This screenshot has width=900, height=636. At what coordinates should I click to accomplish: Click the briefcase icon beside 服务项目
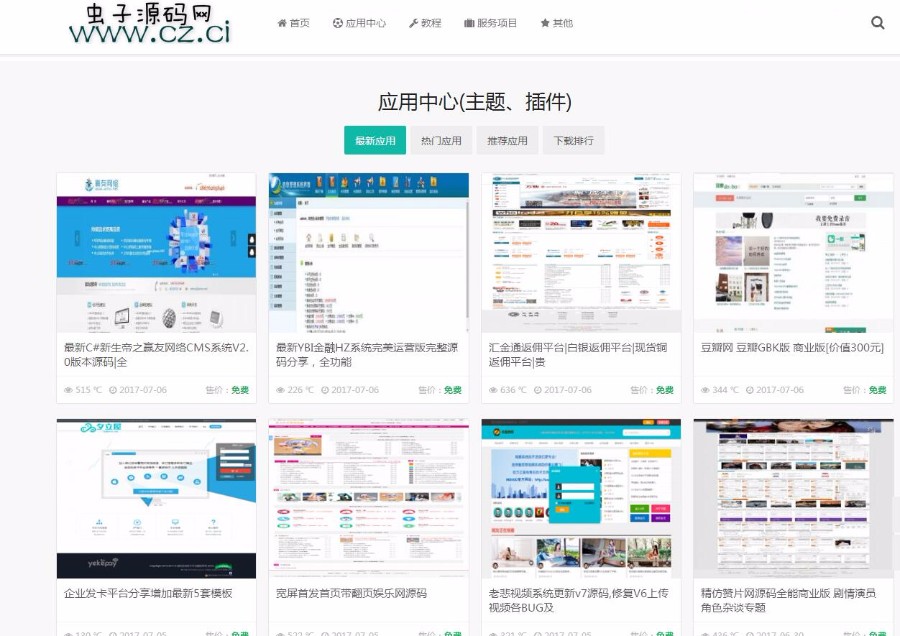pyautogui.click(x=467, y=22)
